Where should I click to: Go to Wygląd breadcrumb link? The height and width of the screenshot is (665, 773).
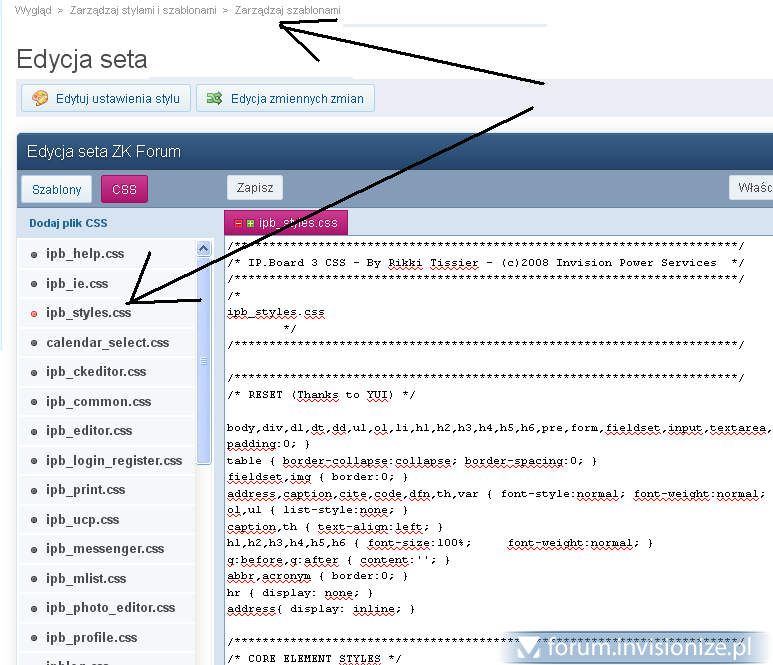pos(33,10)
